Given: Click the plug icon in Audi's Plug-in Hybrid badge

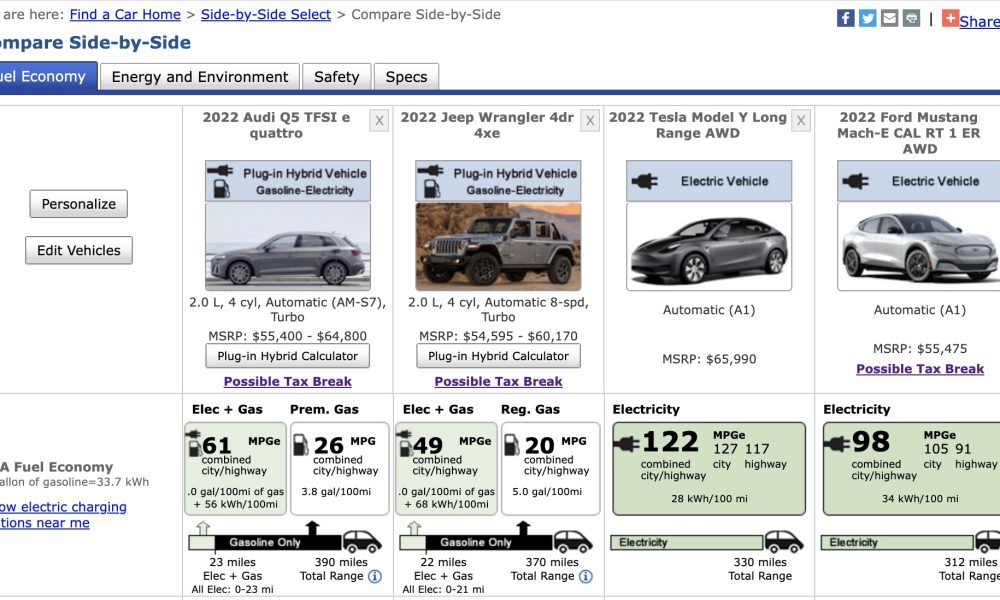Looking at the screenshot, I should tap(220, 170).
